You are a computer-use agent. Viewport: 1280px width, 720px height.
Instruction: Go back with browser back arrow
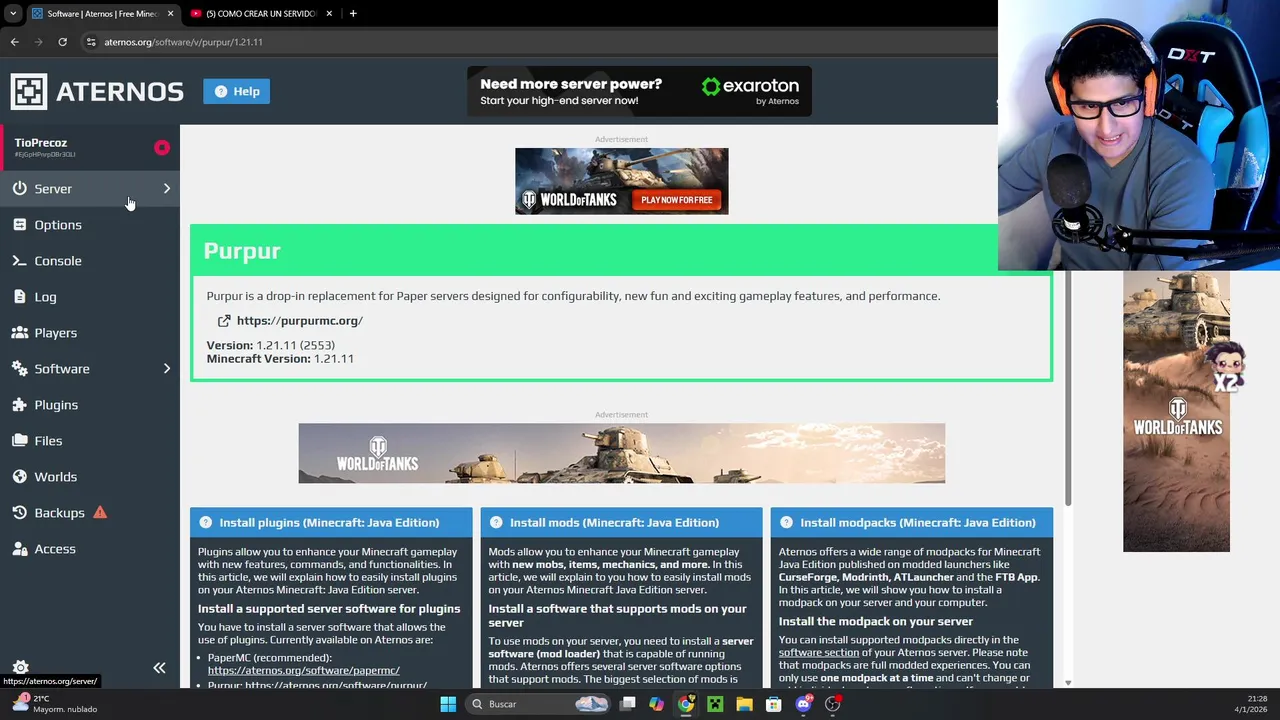tap(15, 42)
